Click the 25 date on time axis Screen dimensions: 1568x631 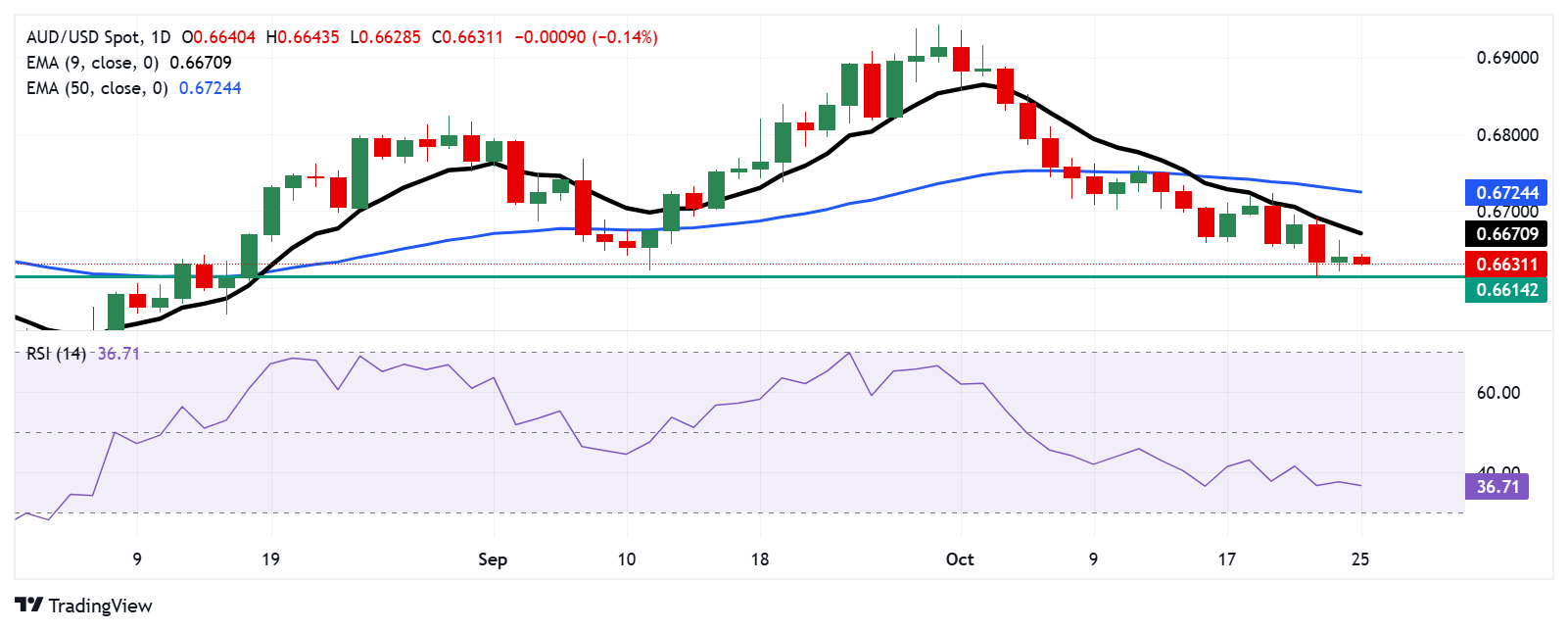tap(1360, 559)
